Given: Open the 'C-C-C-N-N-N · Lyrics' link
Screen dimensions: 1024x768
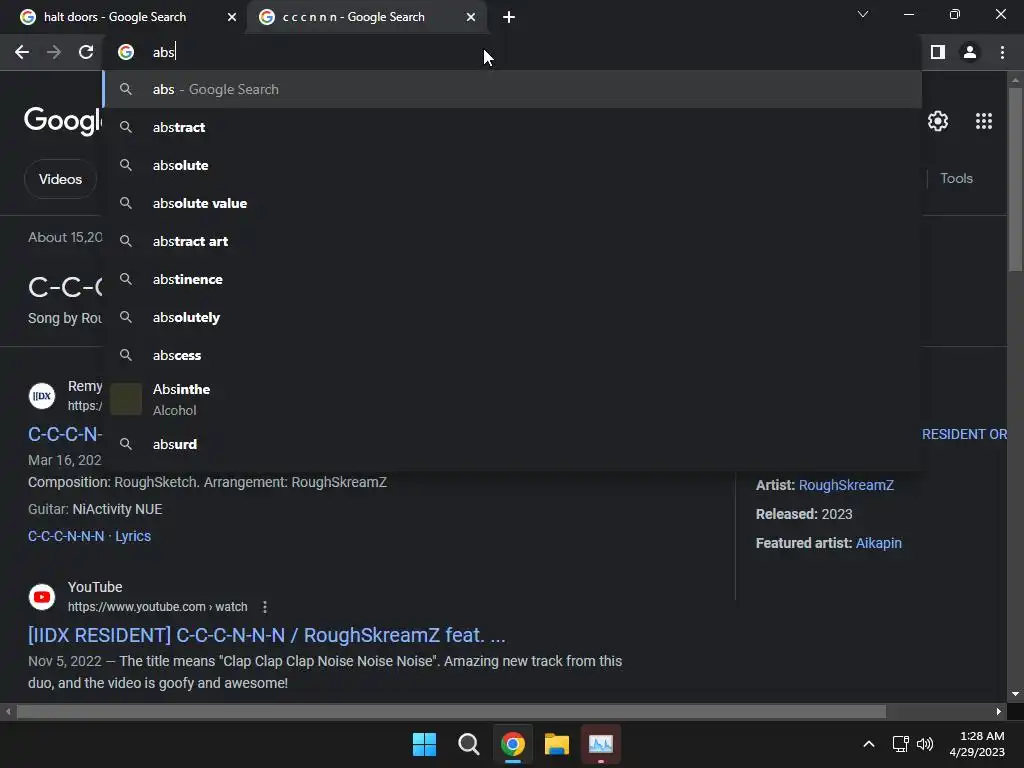Looking at the screenshot, I should click(89, 536).
